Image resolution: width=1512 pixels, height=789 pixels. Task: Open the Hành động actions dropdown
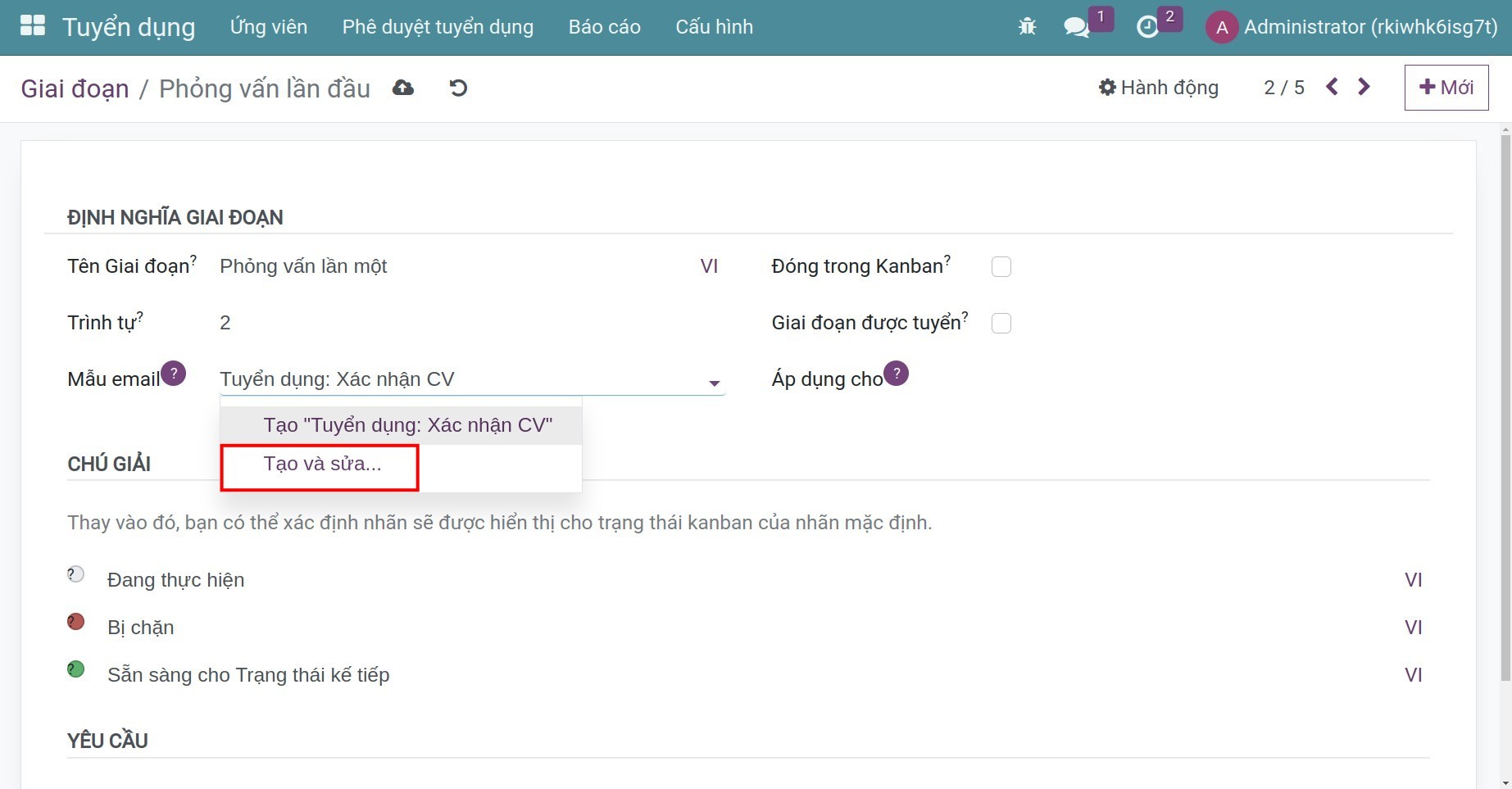point(1159,88)
